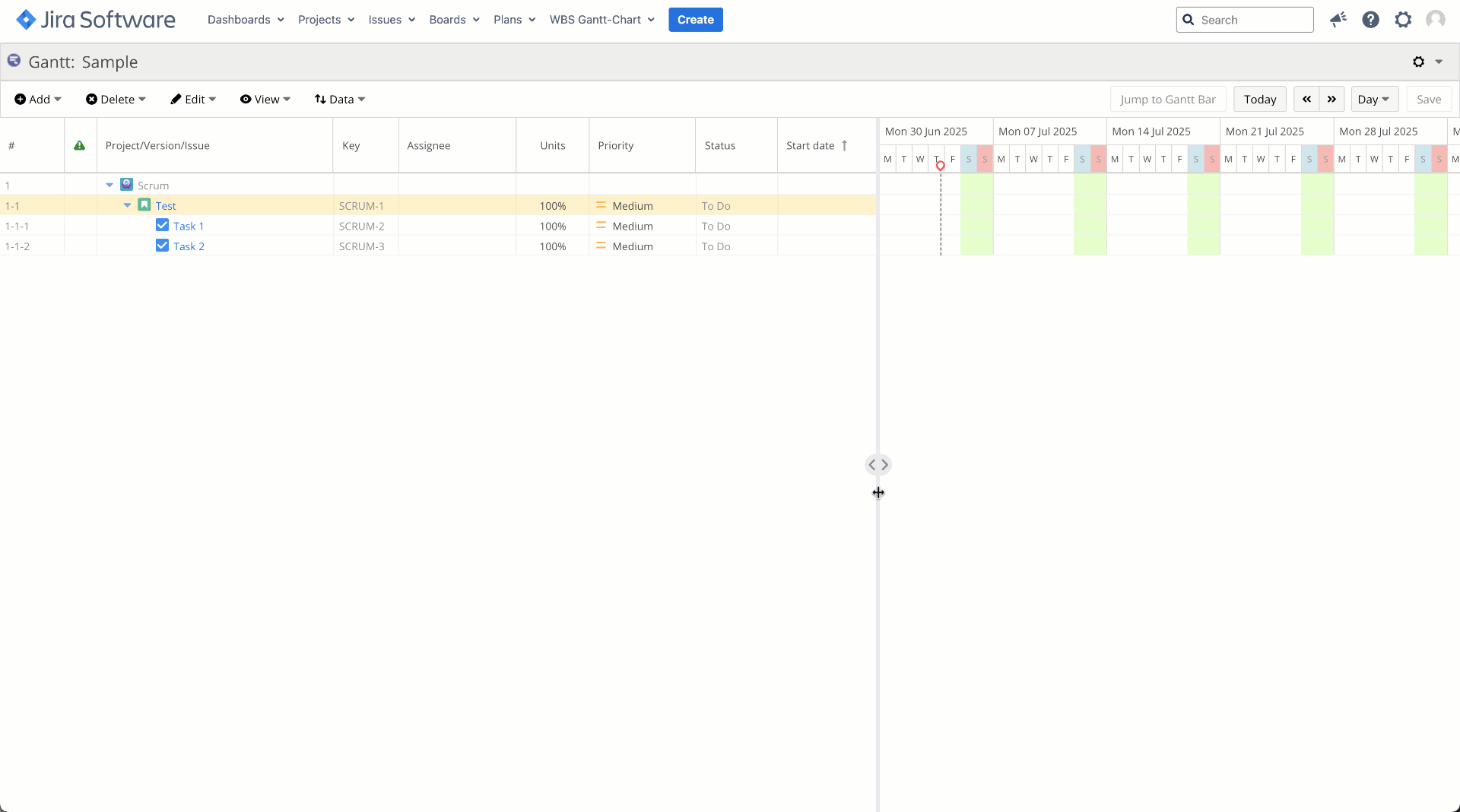Screen dimensions: 1460x812
Task: Toggle Start date column sort arrow
Action: [x=844, y=146]
